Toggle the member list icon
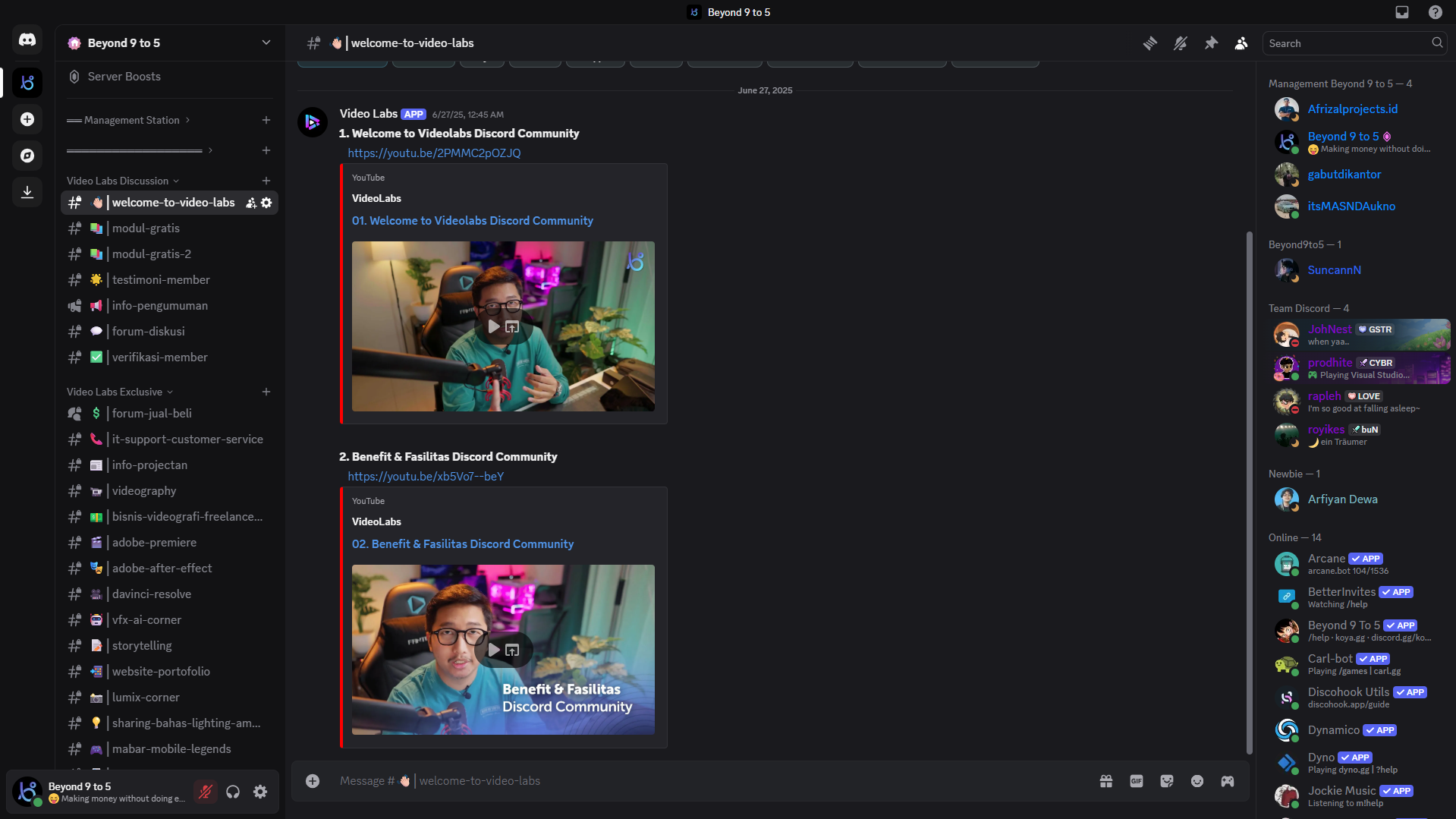This screenshot has height=819, width=1456. (x=1241, y=43)
